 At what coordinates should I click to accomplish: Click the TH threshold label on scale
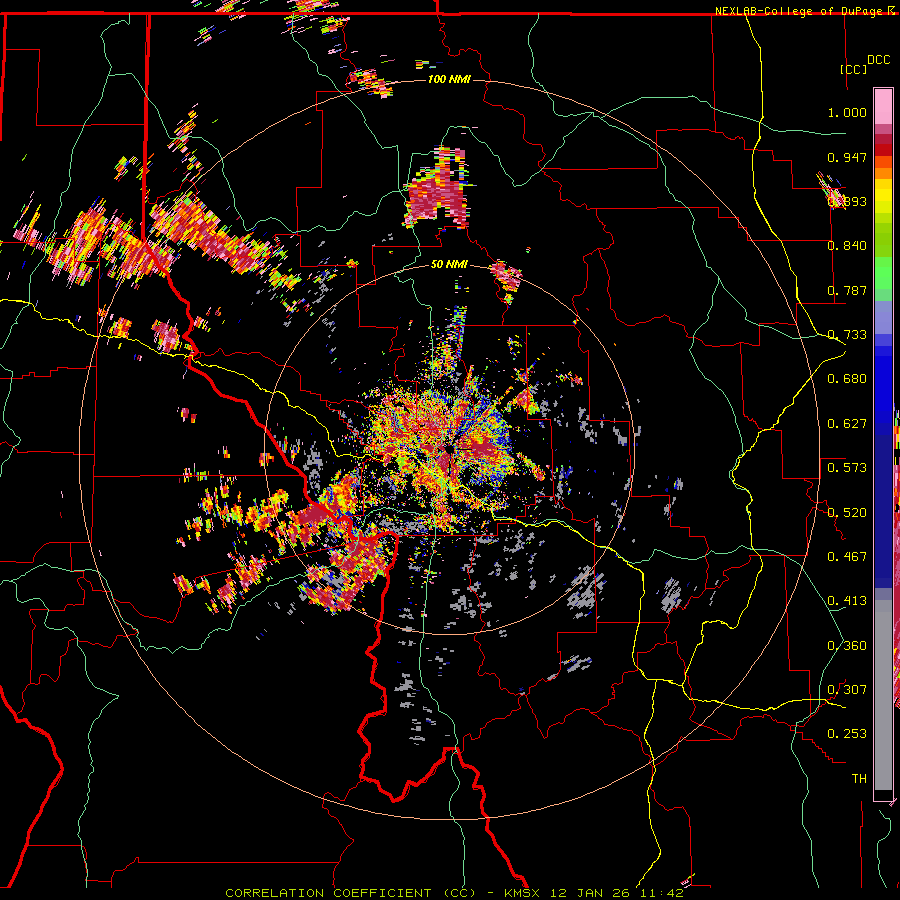(x=859, y=779)
